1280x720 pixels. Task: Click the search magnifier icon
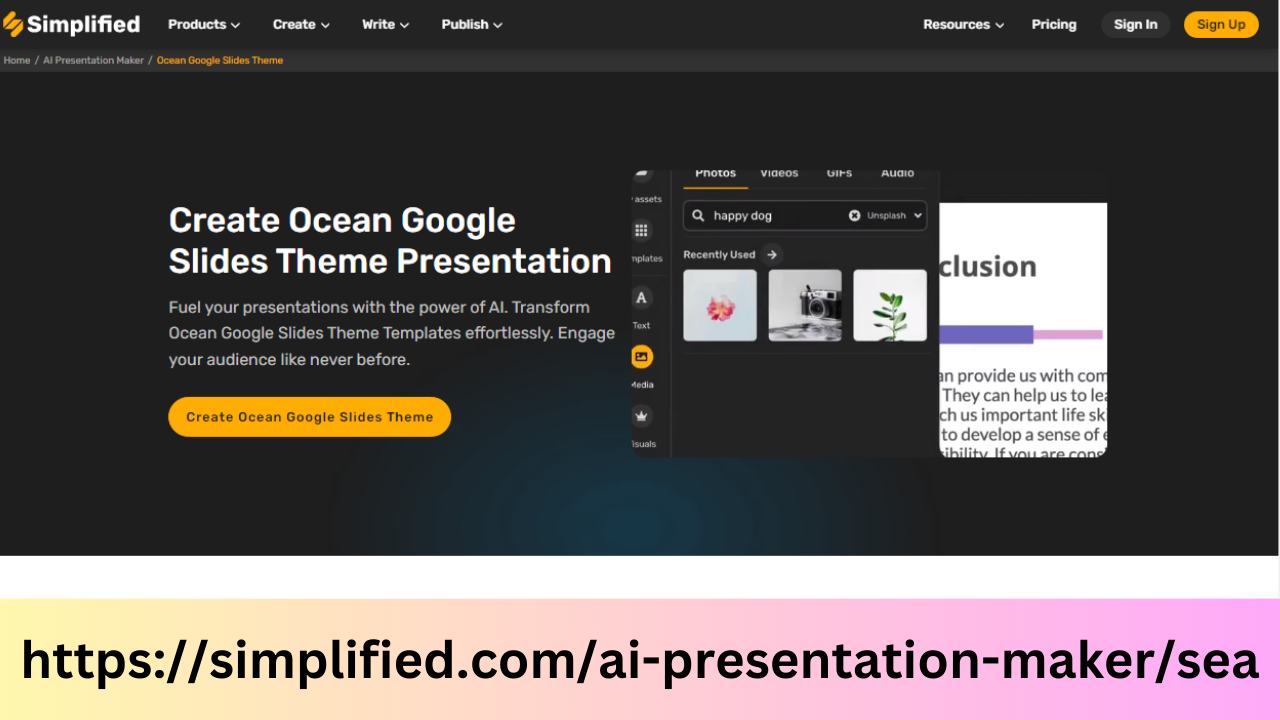pos(697,215)
